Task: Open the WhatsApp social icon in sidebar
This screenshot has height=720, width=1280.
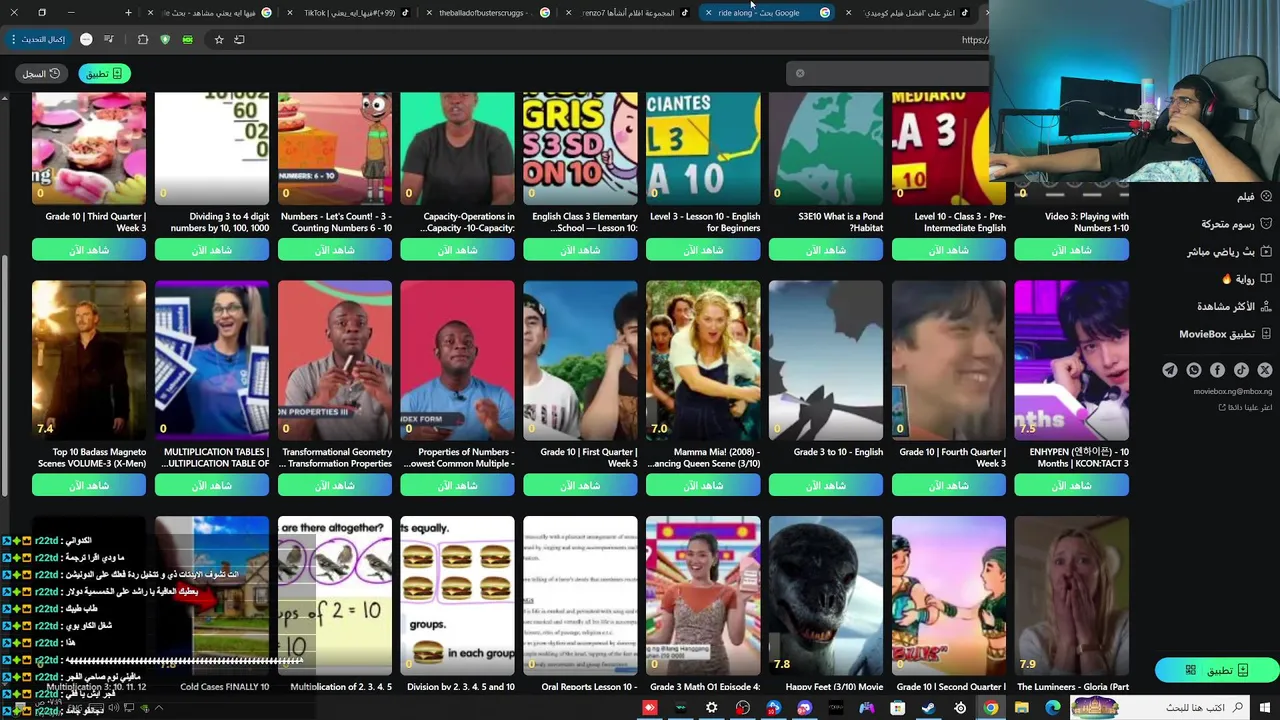Action: click(1194, 370)
